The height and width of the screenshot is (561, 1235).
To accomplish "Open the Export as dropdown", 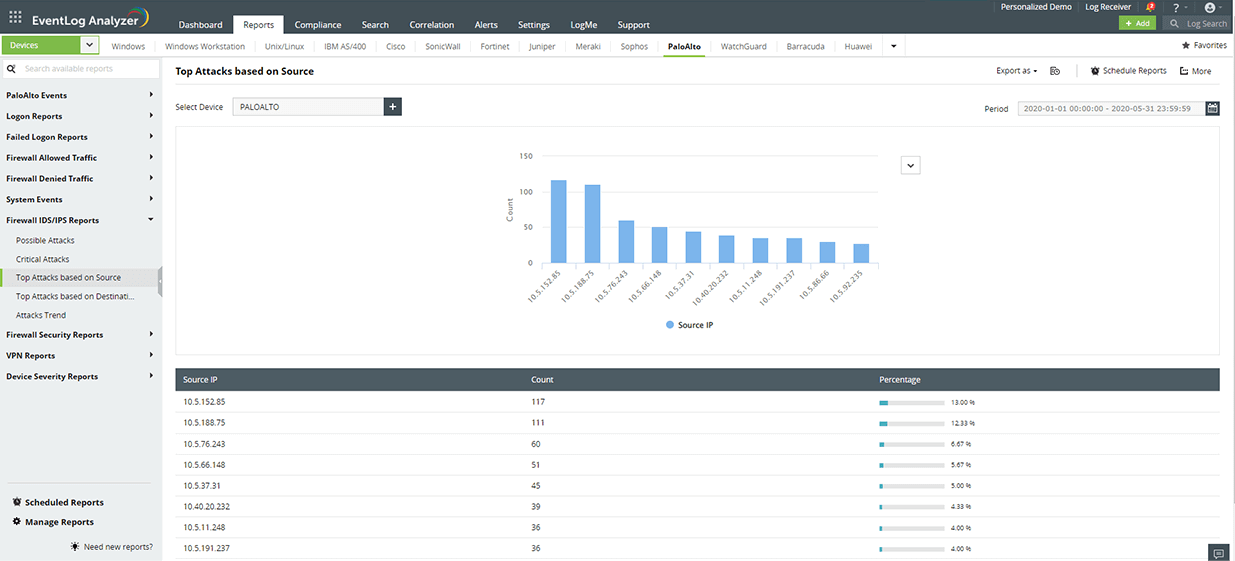I will click(x=1016, y=71).
